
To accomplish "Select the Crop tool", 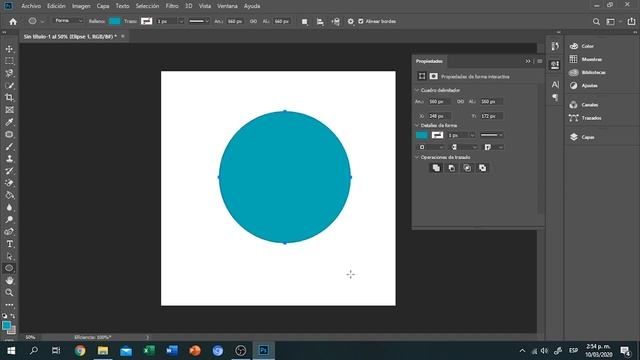I will [x=9, y=98].
